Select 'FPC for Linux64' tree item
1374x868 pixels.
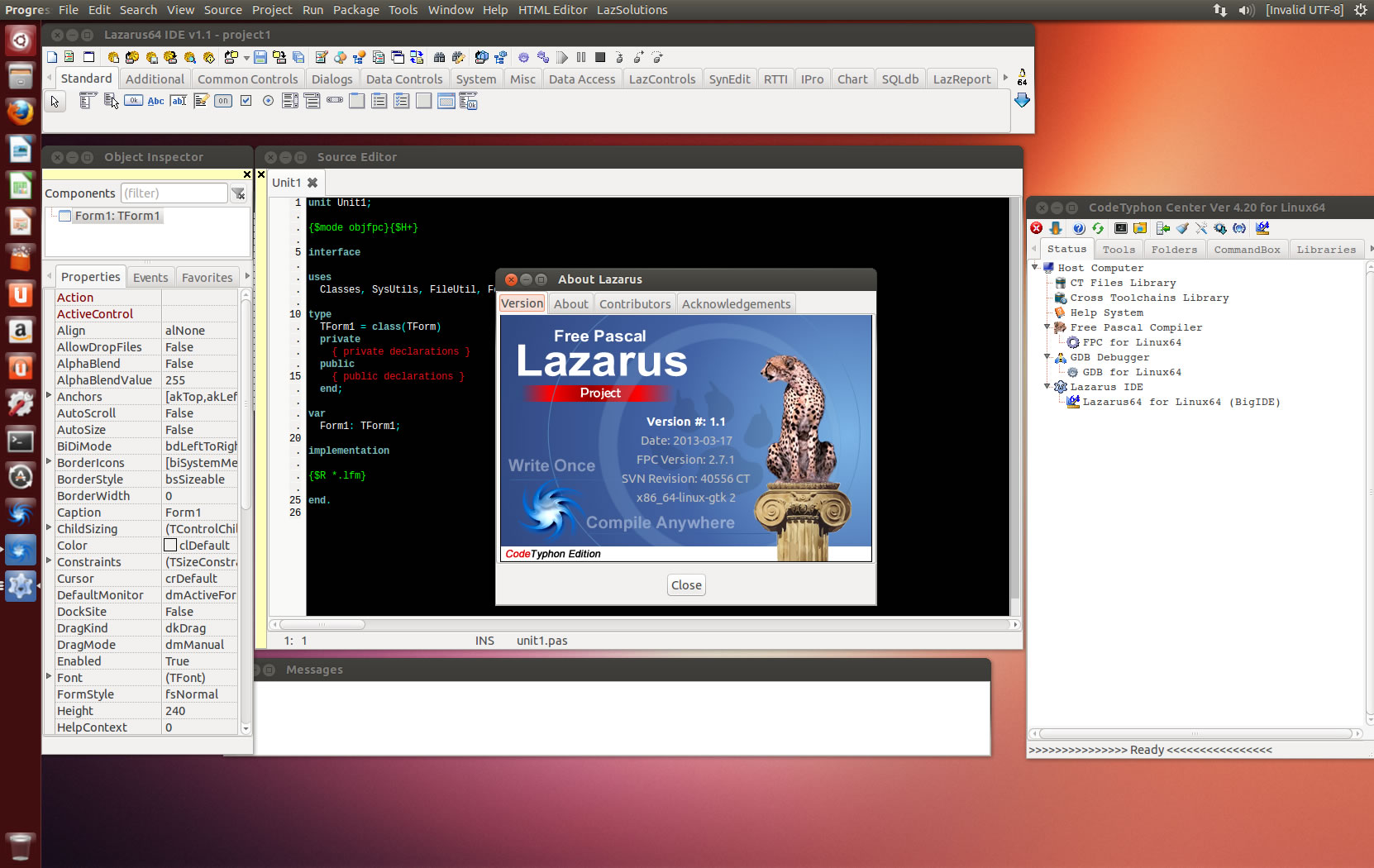(1132, 341)
